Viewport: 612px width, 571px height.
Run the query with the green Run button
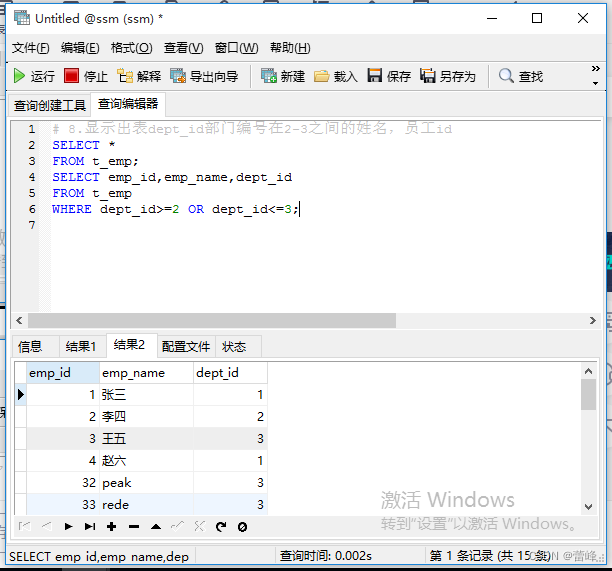point(34,76)
